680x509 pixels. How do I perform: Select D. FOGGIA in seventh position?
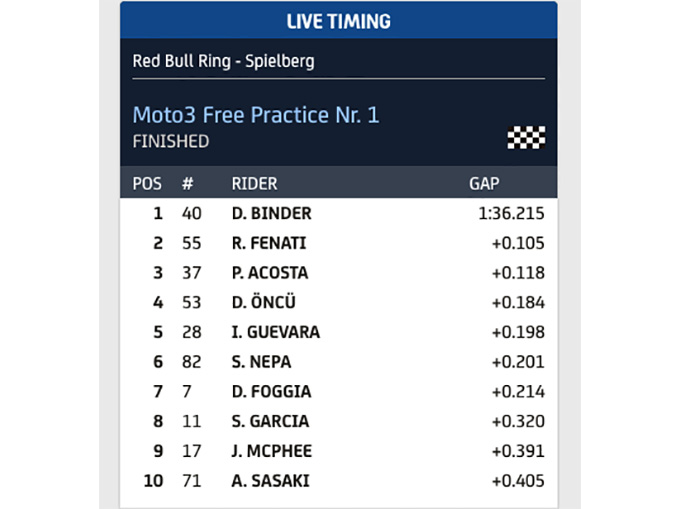point(271,392)
